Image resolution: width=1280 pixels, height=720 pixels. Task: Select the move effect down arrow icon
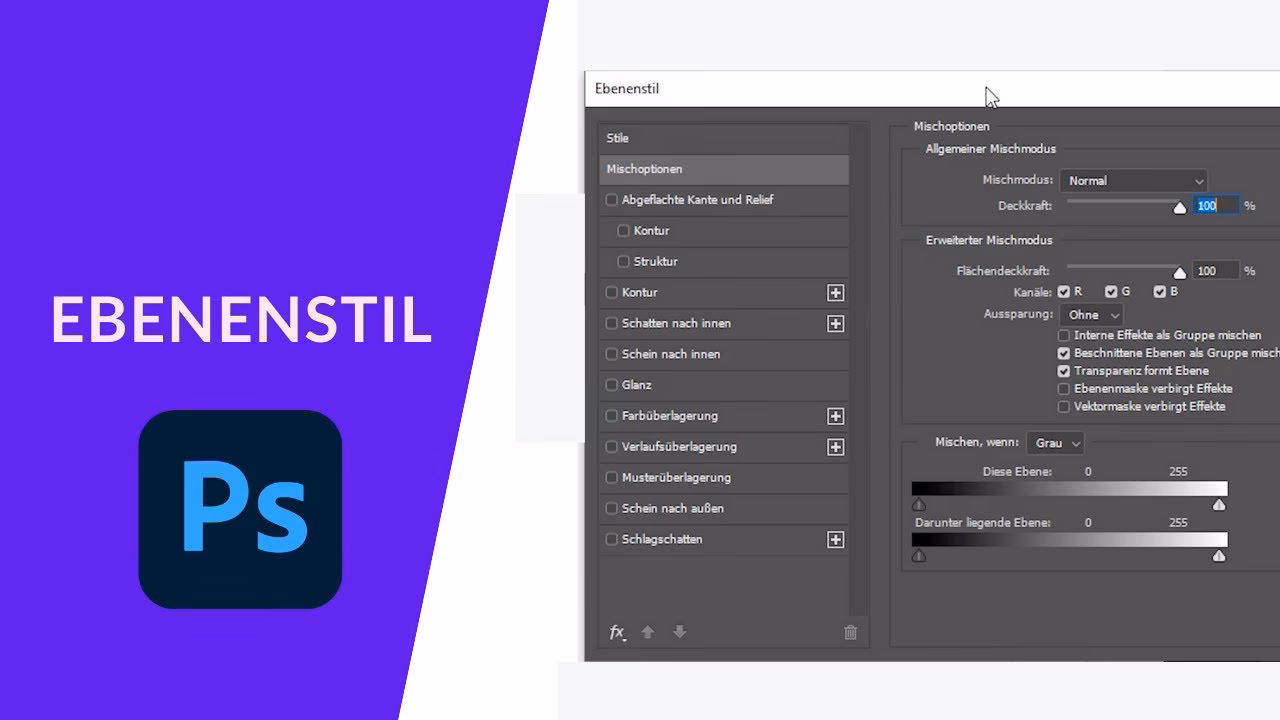pyautogui.click(x=679, y=632)
